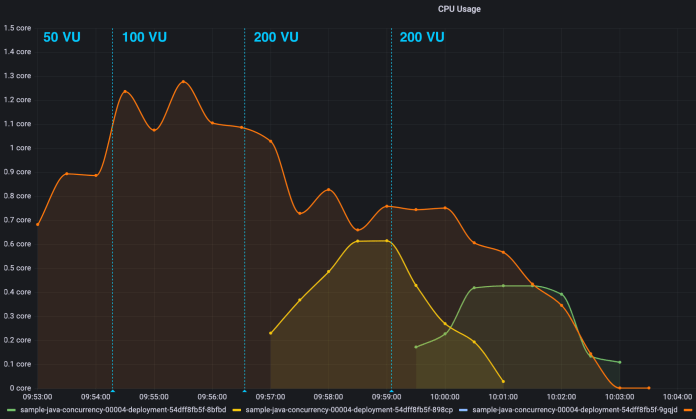
Task: Click yellow series peak point near 09:59
Action: [386, 241]
